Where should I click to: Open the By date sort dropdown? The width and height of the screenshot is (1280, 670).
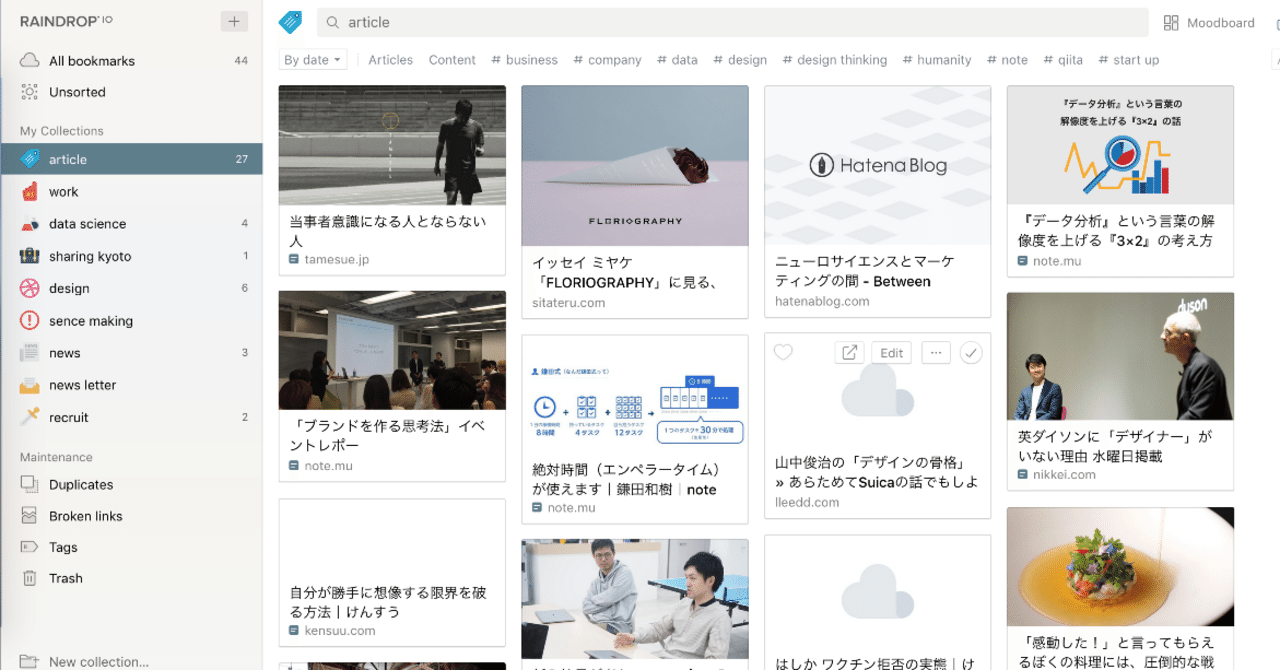pos(313,60)
